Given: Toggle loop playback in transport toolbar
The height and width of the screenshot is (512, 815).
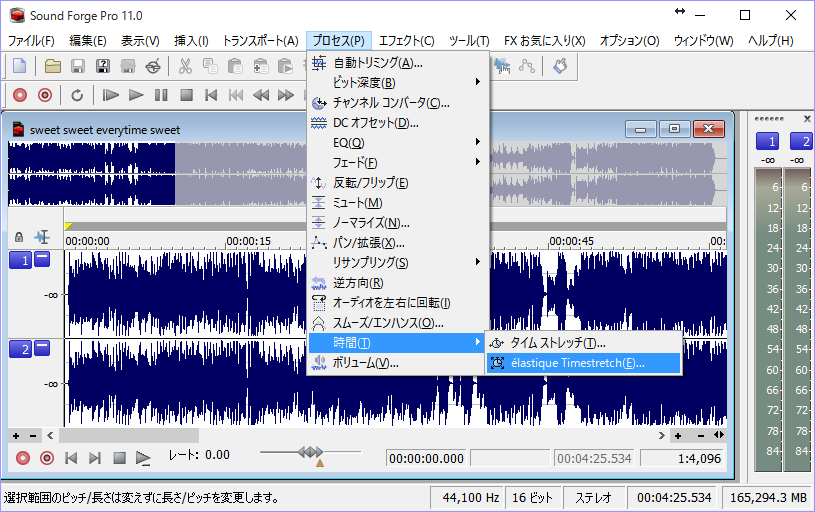Looking at the screenshot, I should click(x=77, y=95).
